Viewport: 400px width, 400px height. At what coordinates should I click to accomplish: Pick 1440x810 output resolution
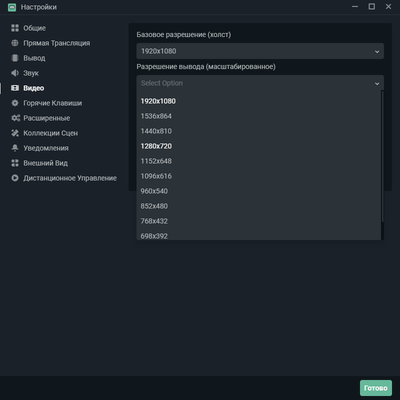[258, 131]
